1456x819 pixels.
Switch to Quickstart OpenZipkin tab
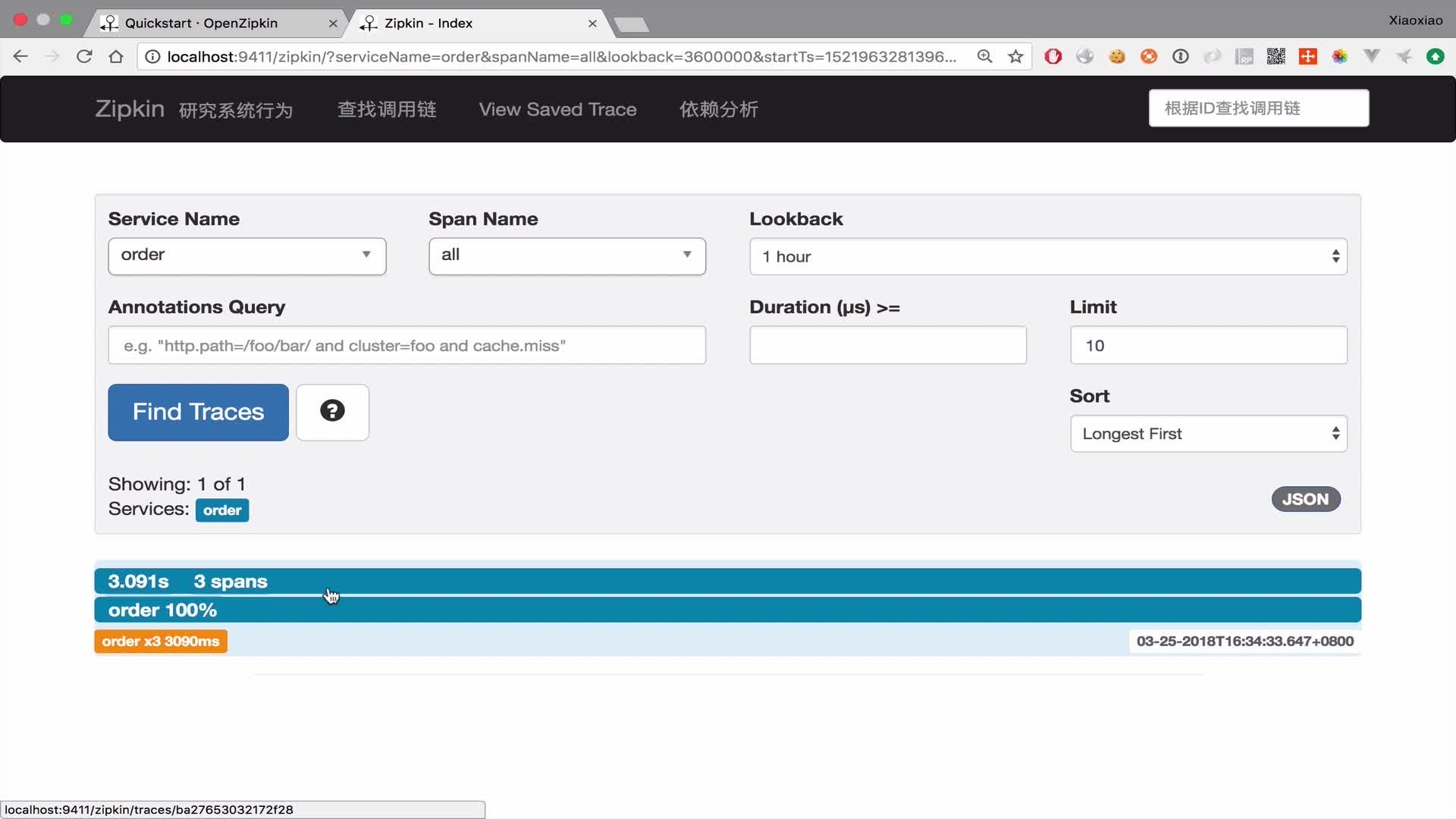[x=202, y=23]
